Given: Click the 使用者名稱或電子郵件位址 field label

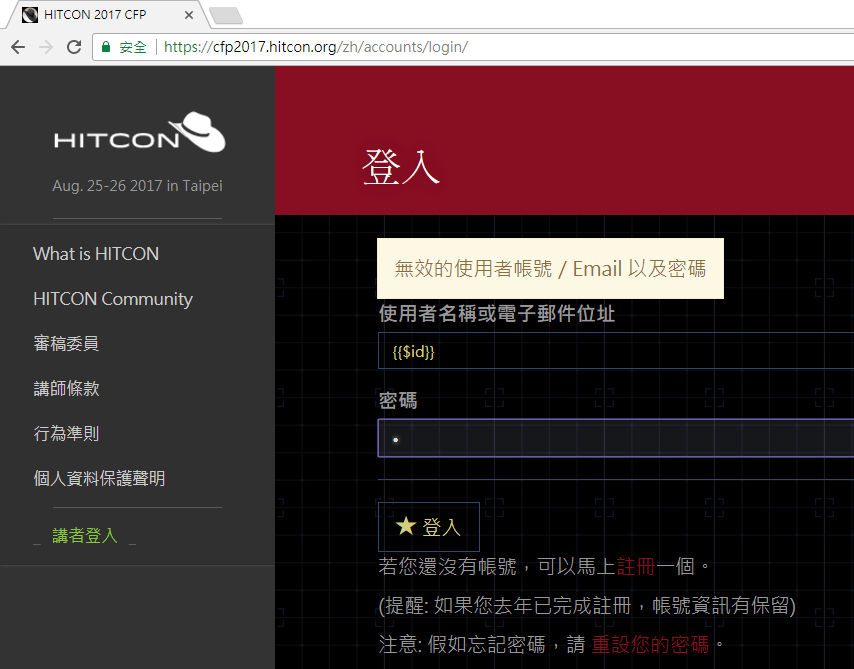Looking at the screenshot, I should pyautogui.click(x=497, y=314).
